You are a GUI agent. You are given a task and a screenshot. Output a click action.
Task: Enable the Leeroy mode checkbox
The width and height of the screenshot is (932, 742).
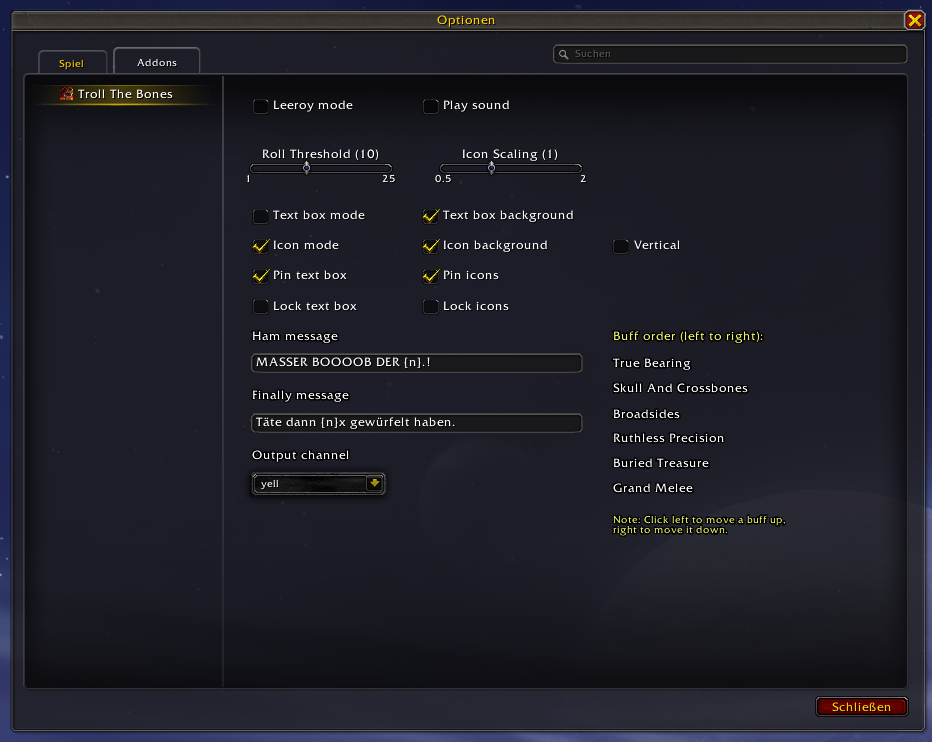[x=261, y=106]
